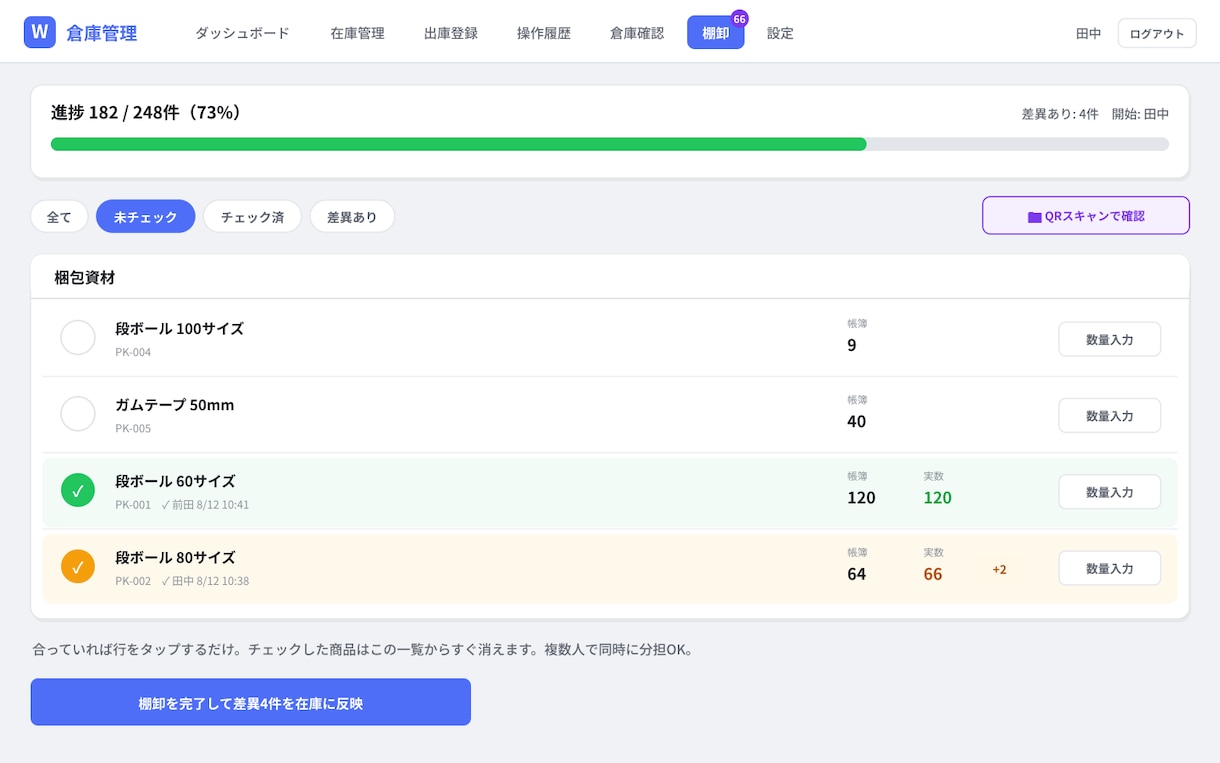Screen dimensions: 1220x763
Task: Select the 段ボール 100サイズ item name
Action: [x=179, y=328]
